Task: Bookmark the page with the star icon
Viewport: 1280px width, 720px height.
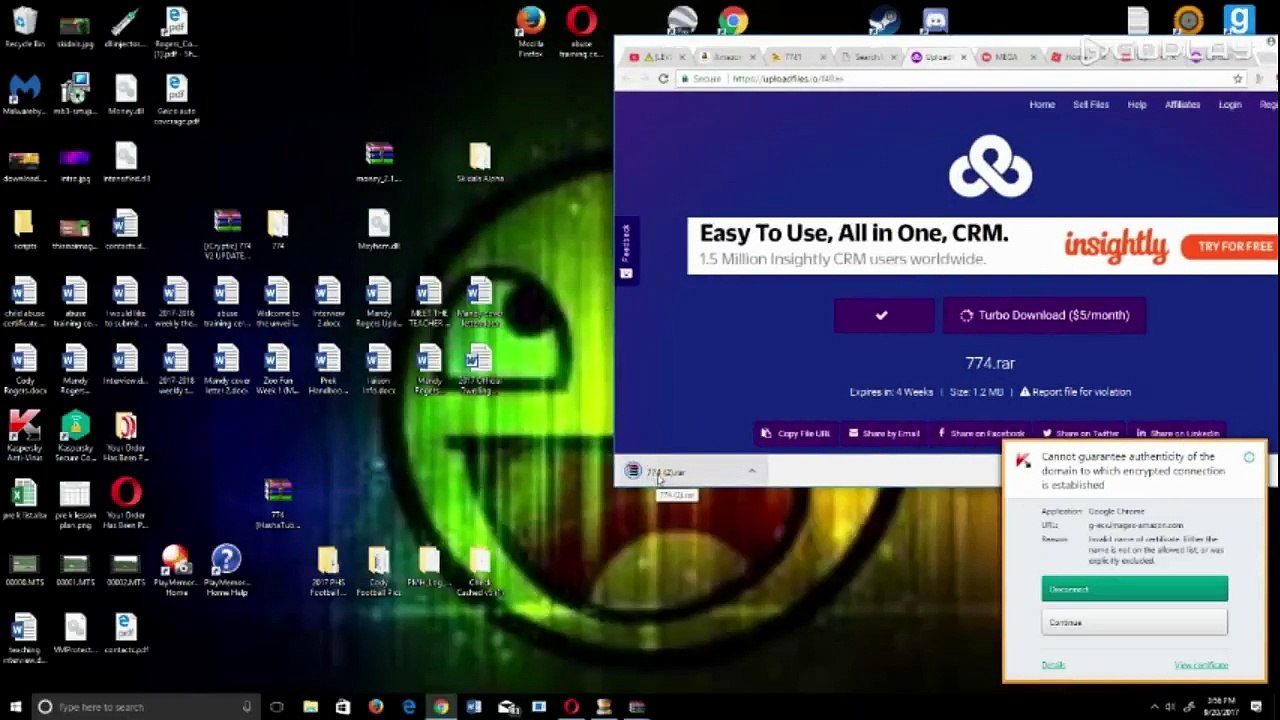Action: 1238,79
